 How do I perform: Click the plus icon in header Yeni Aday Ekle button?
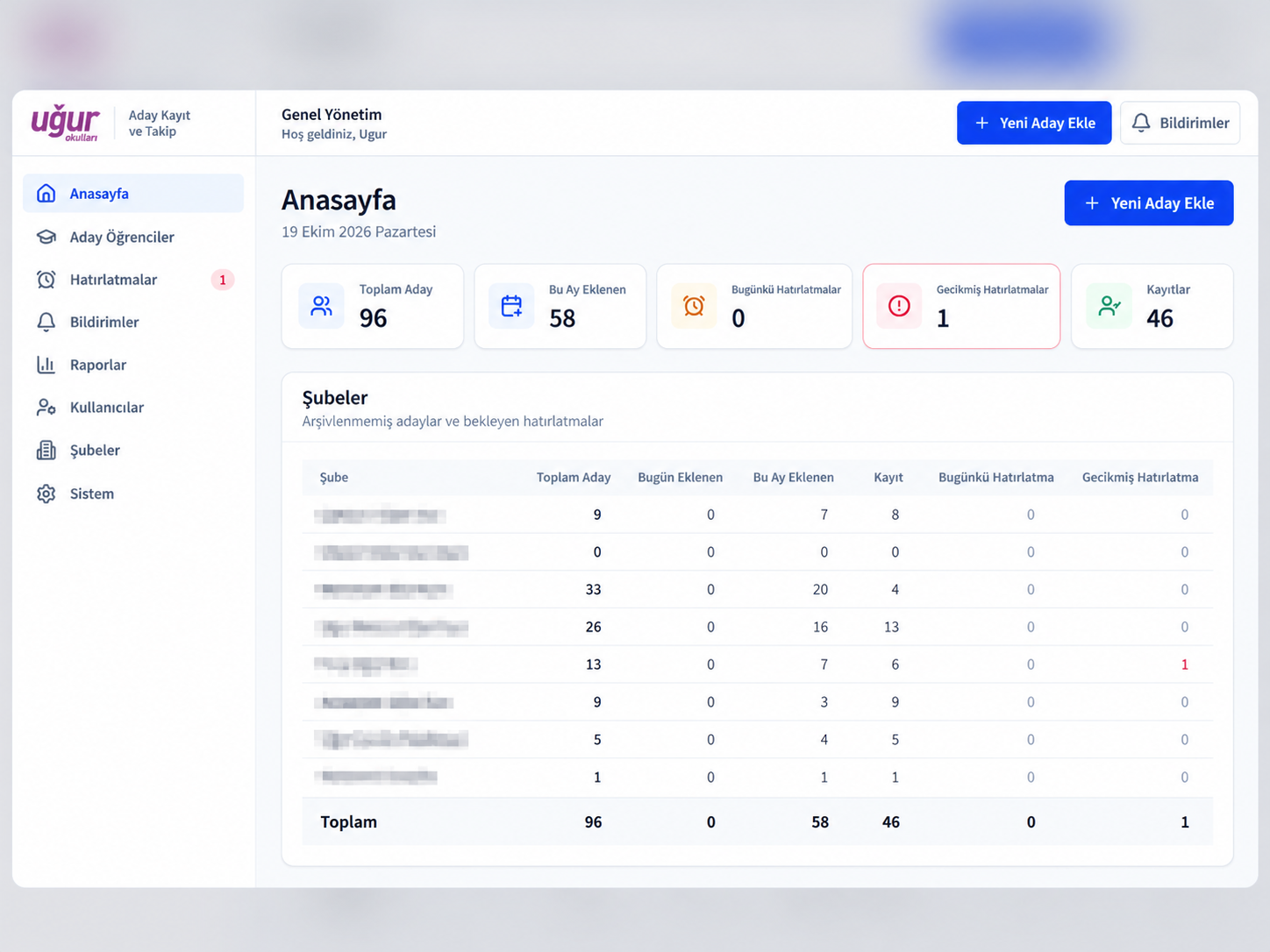(x=982, y=123)
